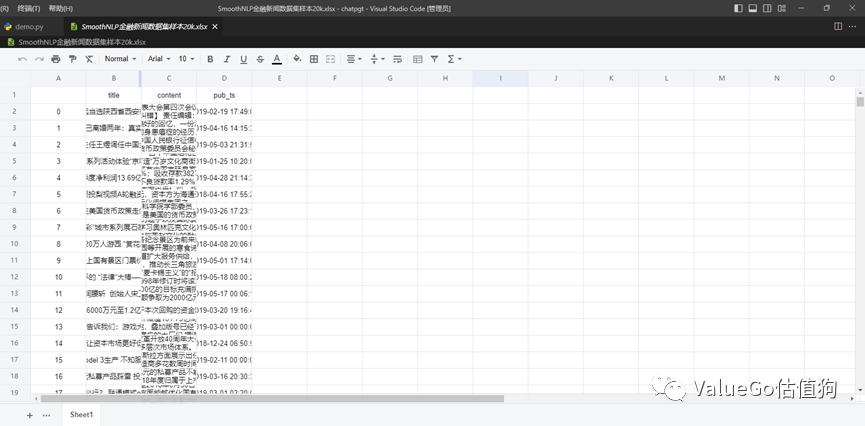
Task: Switch to the demo.py tab
Action: (x=29, y=26)
